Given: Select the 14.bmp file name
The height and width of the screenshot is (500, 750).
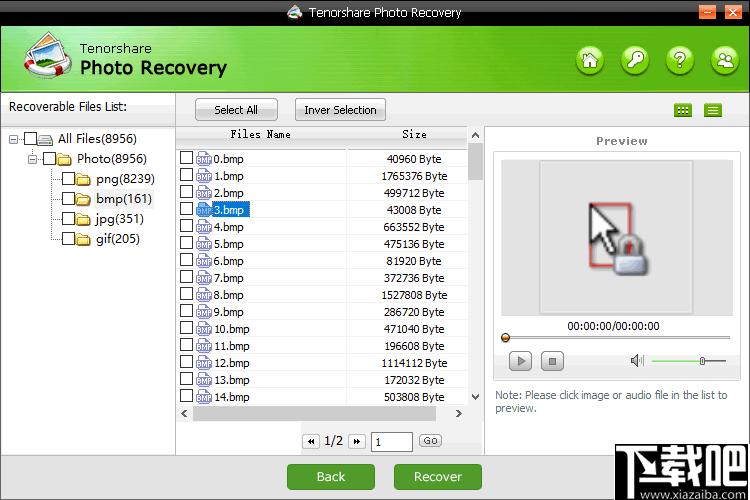Looking at the screenshot, I should (232, 397).
